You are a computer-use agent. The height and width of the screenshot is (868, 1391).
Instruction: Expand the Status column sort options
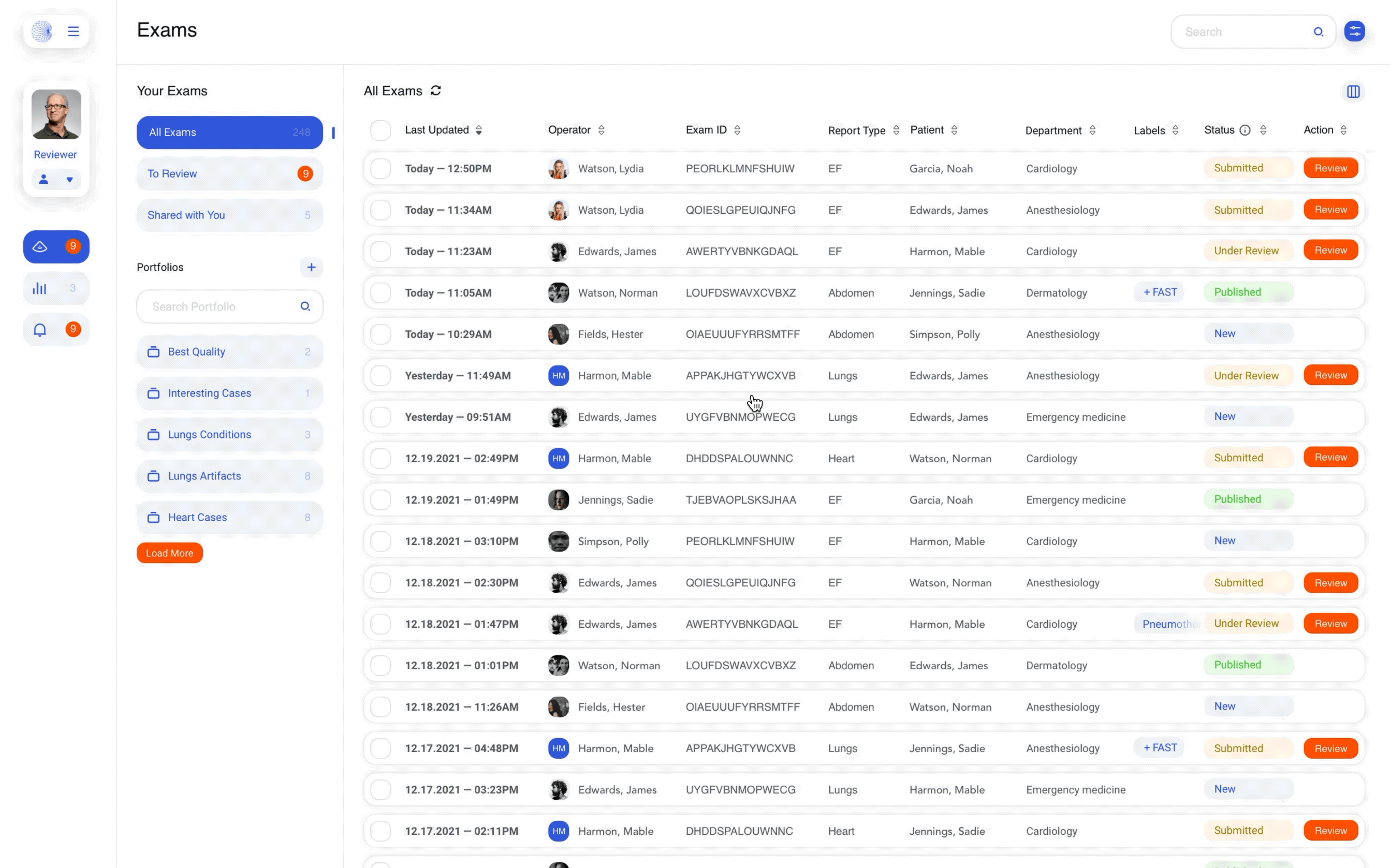pyautogui.click(x=1263, y=130)
